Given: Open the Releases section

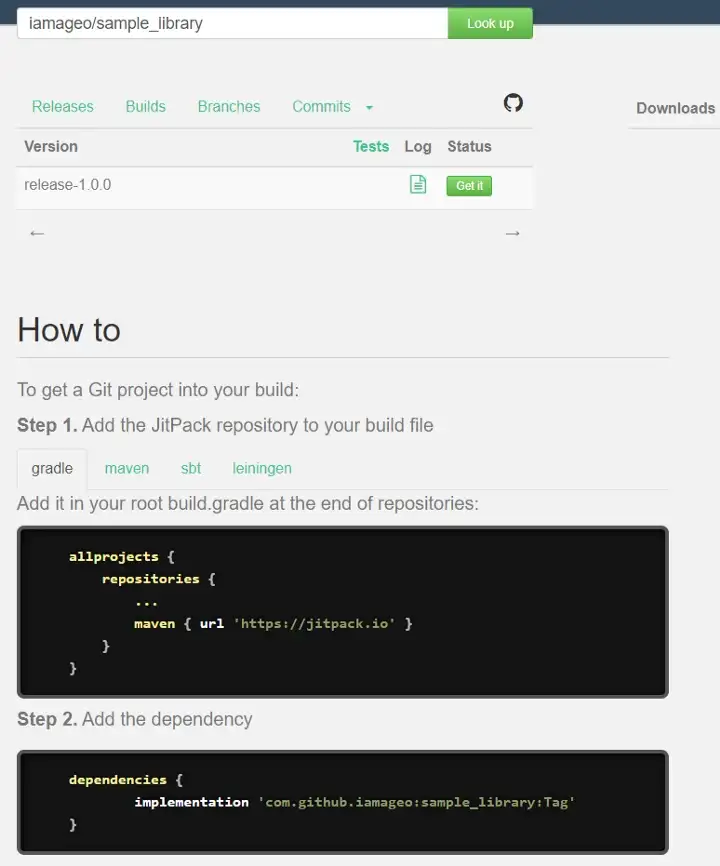Looking at the screenshot, I should 62,106.
